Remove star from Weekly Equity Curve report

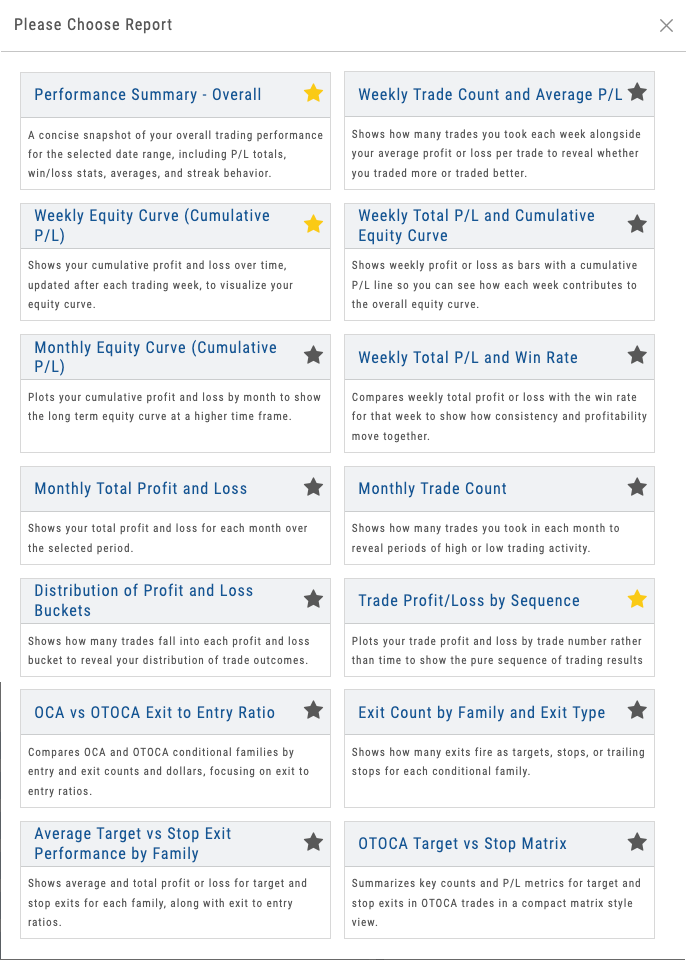(313, 224)
